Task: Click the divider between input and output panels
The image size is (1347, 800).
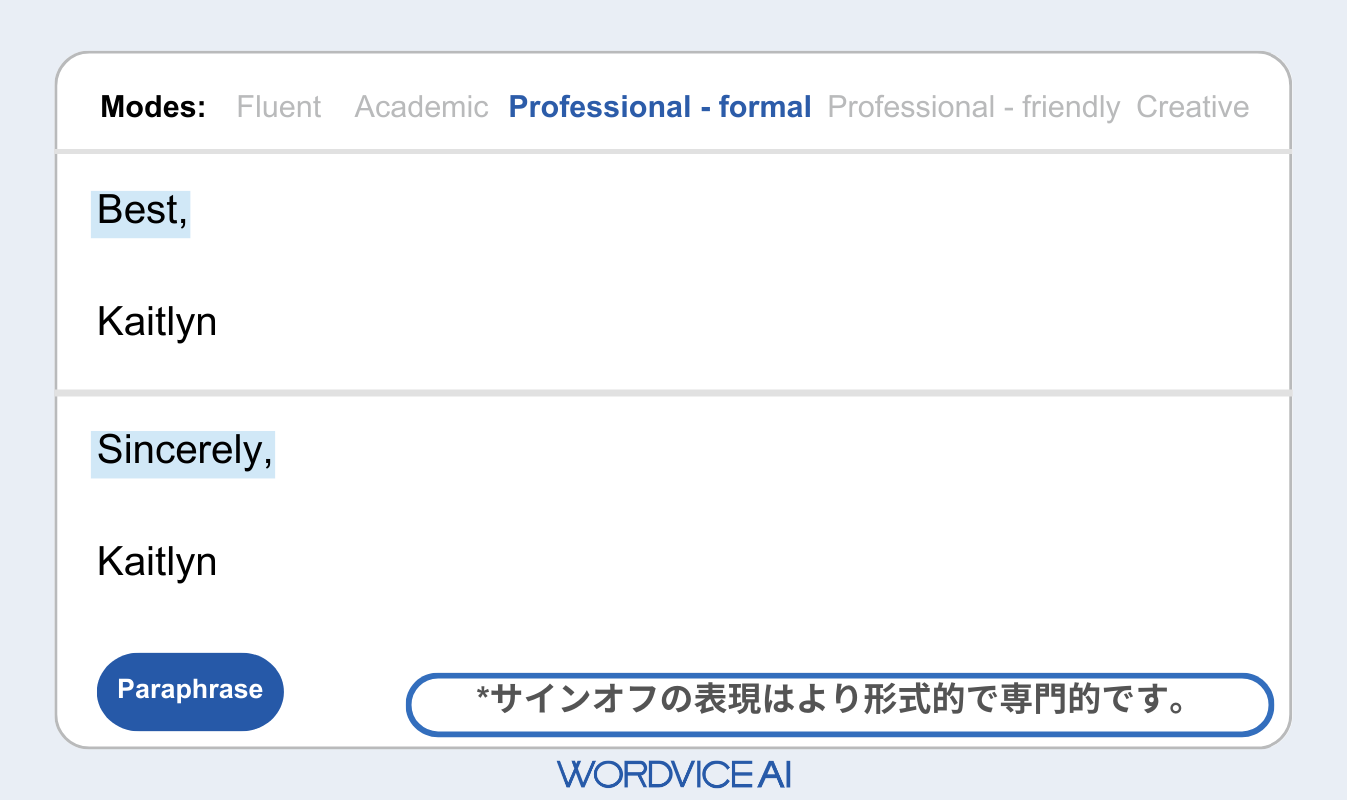Action: point(673,393)
